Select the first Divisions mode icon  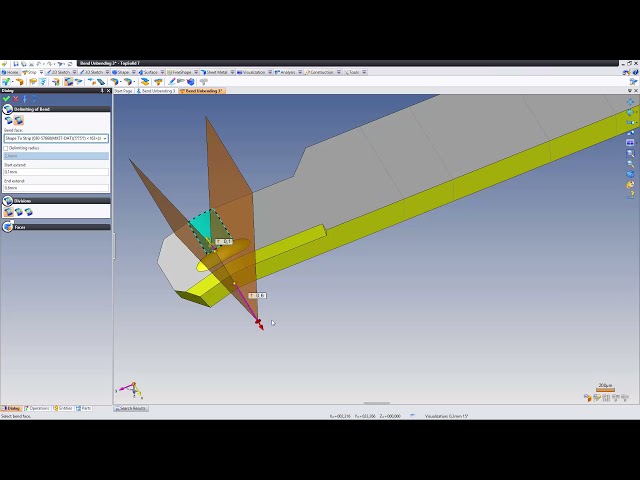point(7,212)
